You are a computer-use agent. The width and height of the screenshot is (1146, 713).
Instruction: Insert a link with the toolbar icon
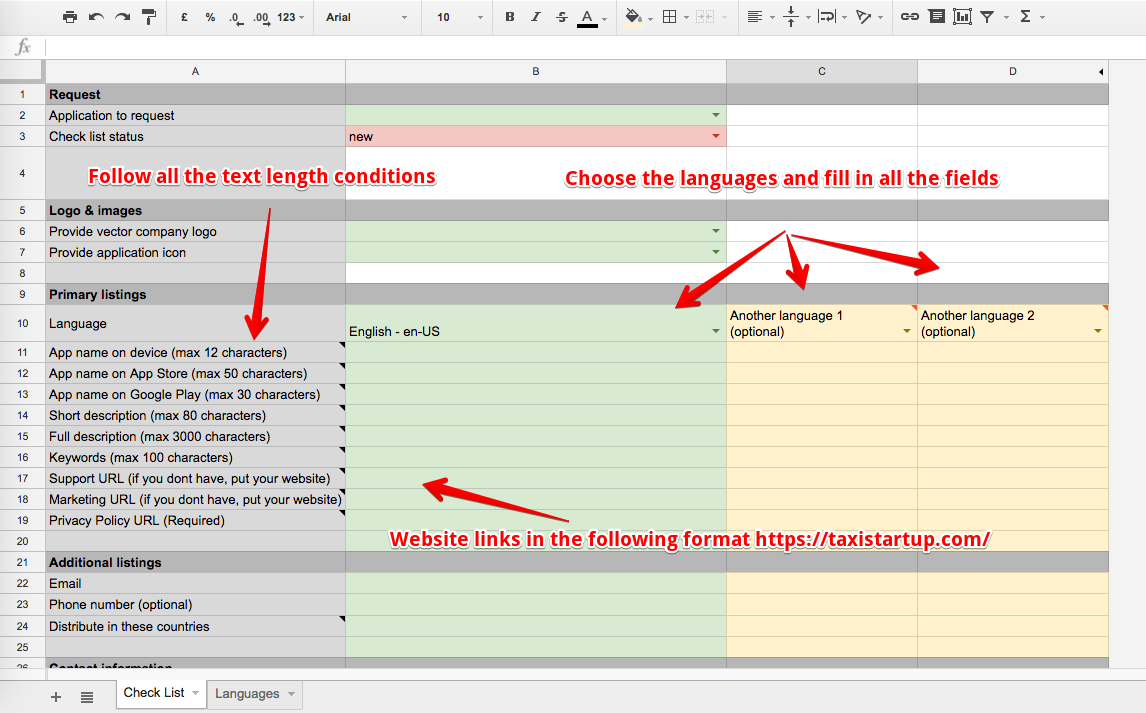pyautogui.click(x=909, y=17)
